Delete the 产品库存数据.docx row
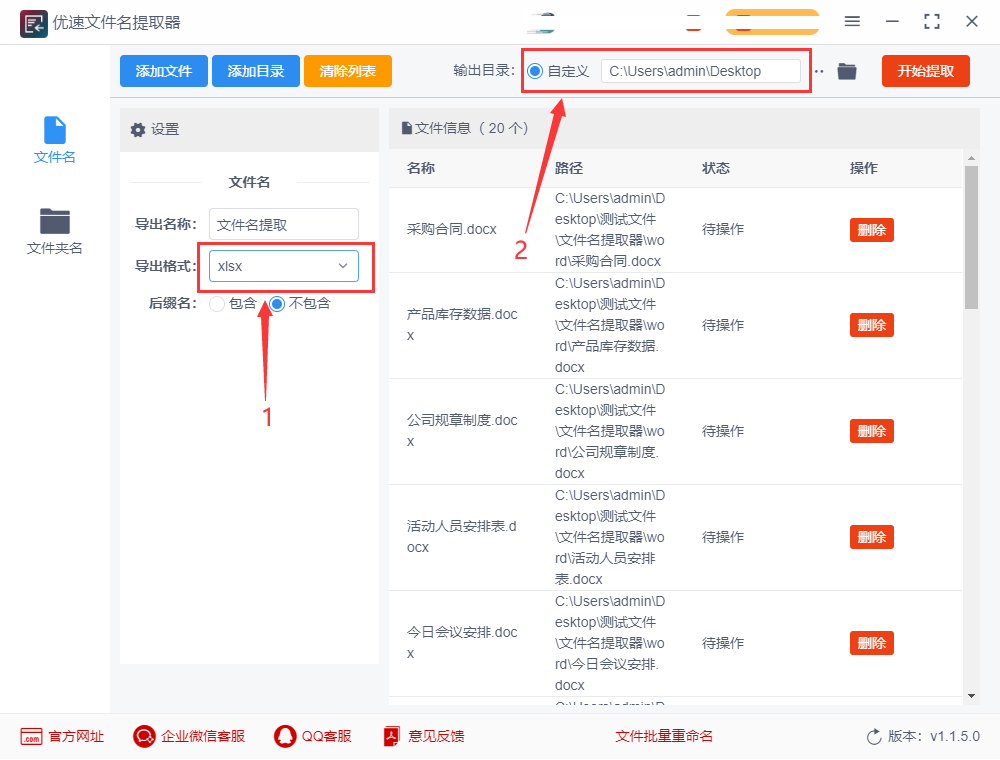This screenshot has height=760, width=1000. [x=871, y=325]
